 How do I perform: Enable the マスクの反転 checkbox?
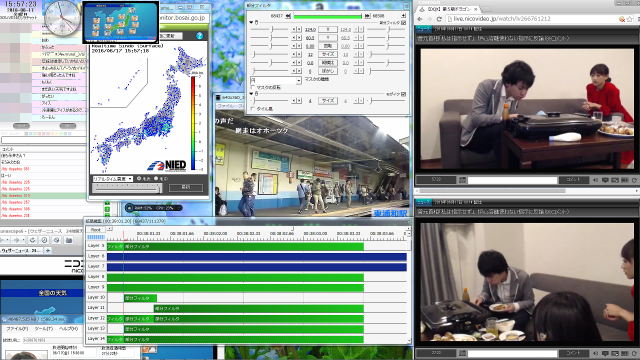click(x=253, y=87)
